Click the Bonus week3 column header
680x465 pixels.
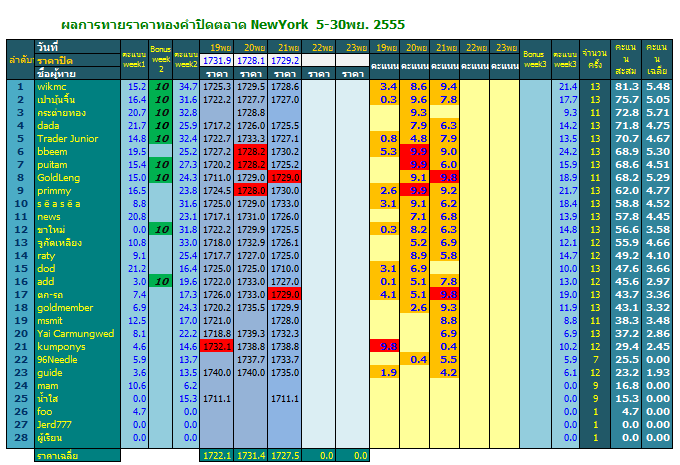(x=535, y=59)
